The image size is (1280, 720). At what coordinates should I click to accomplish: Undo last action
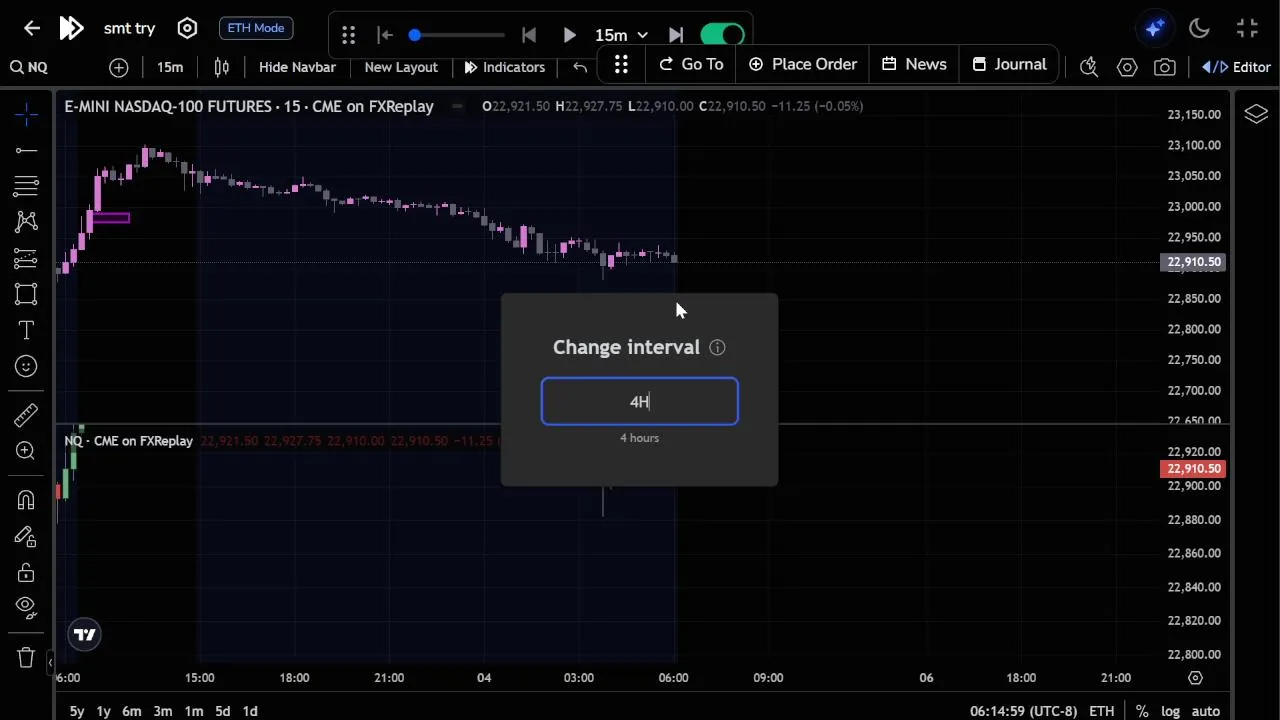(x=580, y=67)
